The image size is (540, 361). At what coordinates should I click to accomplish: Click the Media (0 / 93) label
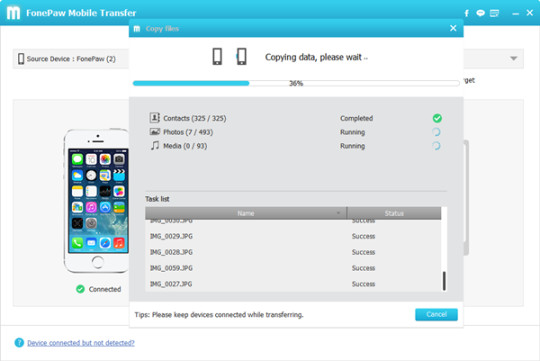coord(185,146)
